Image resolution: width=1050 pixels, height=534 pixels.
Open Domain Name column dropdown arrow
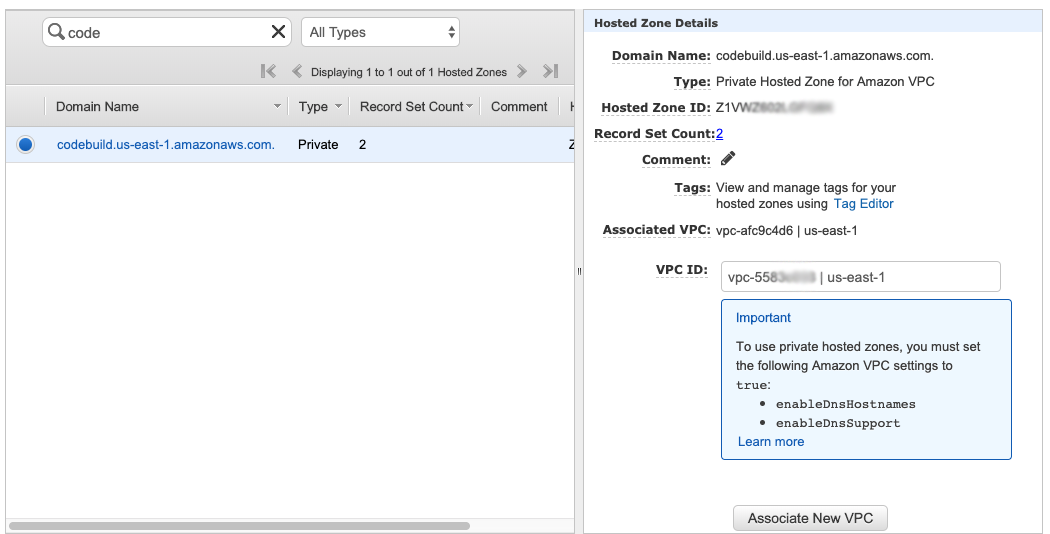point(277,107)
